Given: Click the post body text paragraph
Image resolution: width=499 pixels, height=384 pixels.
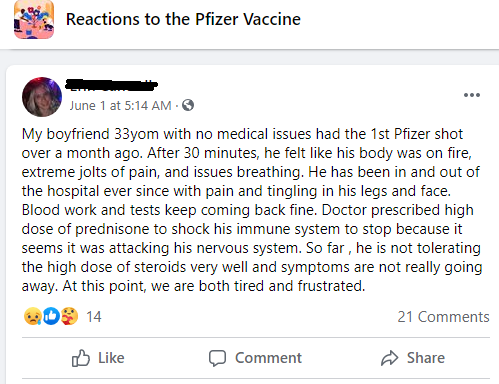Looking at the screenshot, I should (x=252, y=210).
